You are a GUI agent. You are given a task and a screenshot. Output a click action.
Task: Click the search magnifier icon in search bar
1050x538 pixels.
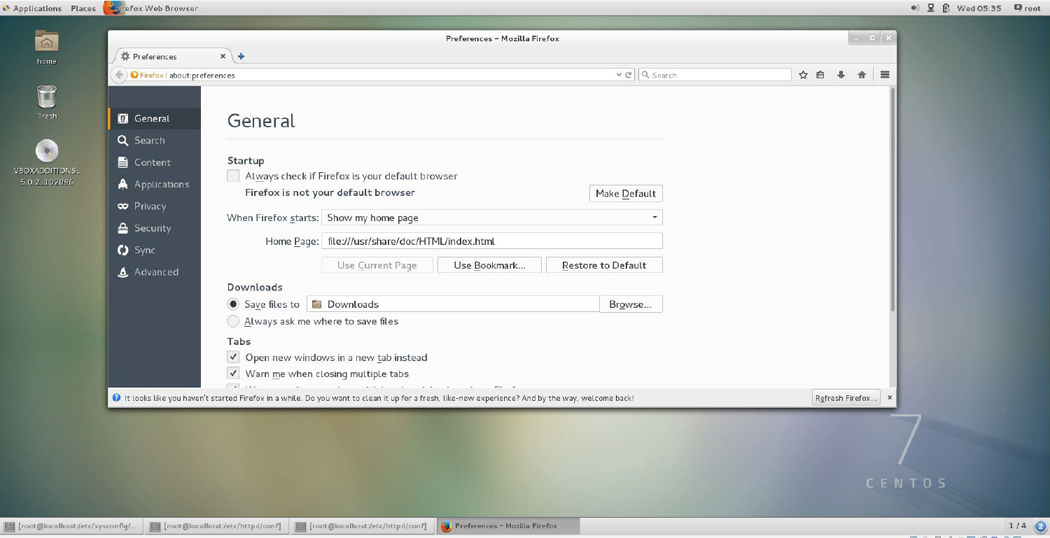coord(646,75)
